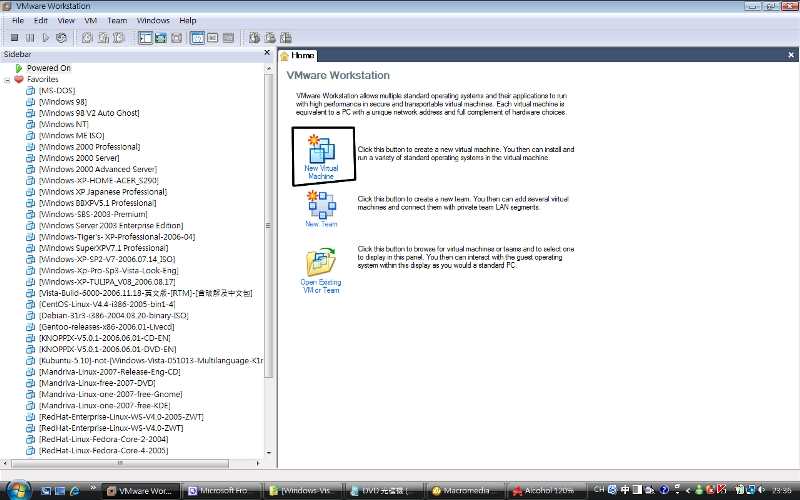
Task: Click middle icon in the rightmost toolbar group
Action: [270, 38]
